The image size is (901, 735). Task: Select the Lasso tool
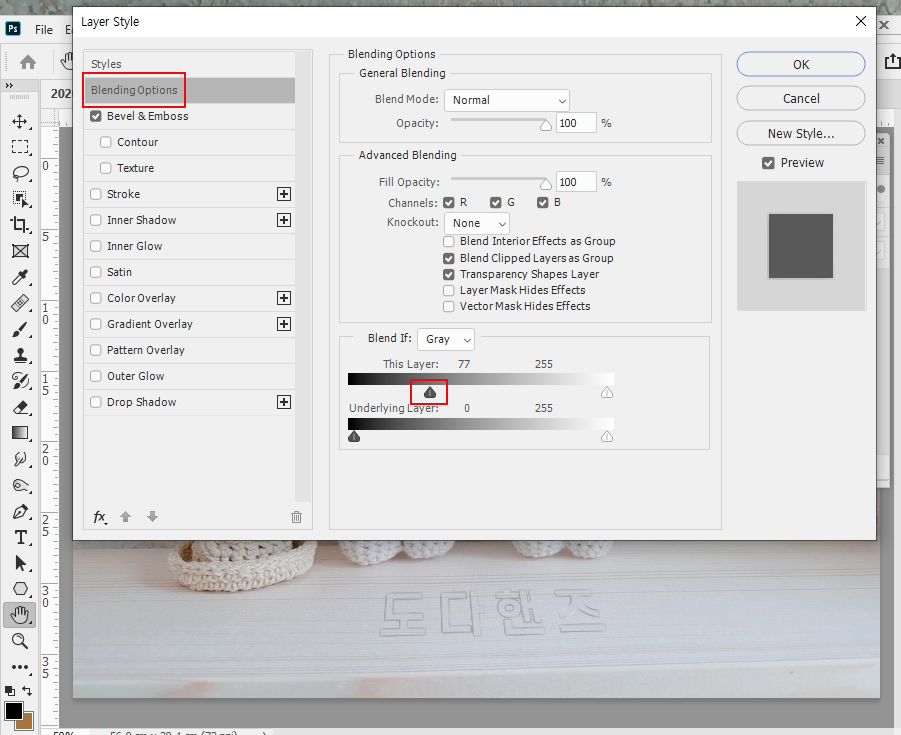pos(20,173)
